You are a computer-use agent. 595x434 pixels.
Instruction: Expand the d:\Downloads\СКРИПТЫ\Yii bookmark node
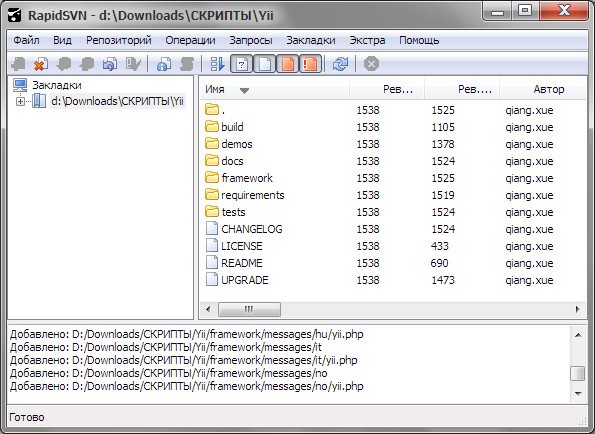pos(20,101)
